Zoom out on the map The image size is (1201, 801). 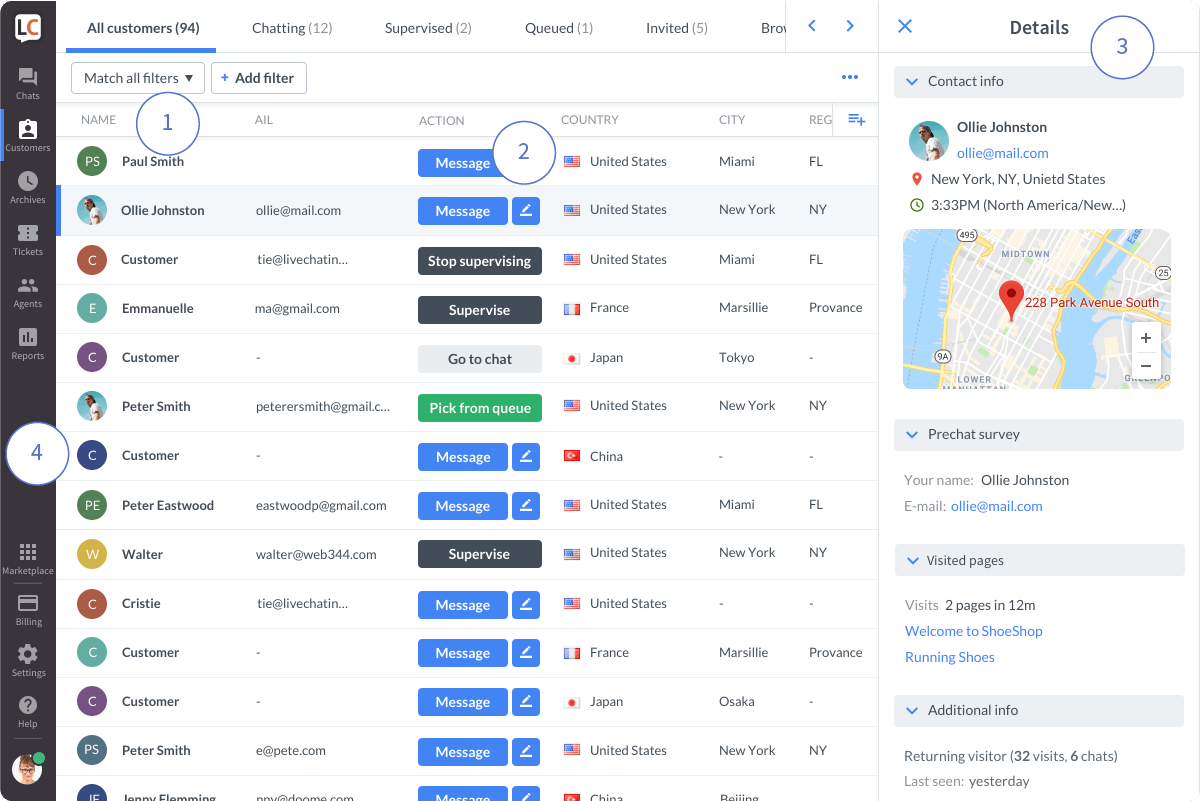[x=1146, y=366]
